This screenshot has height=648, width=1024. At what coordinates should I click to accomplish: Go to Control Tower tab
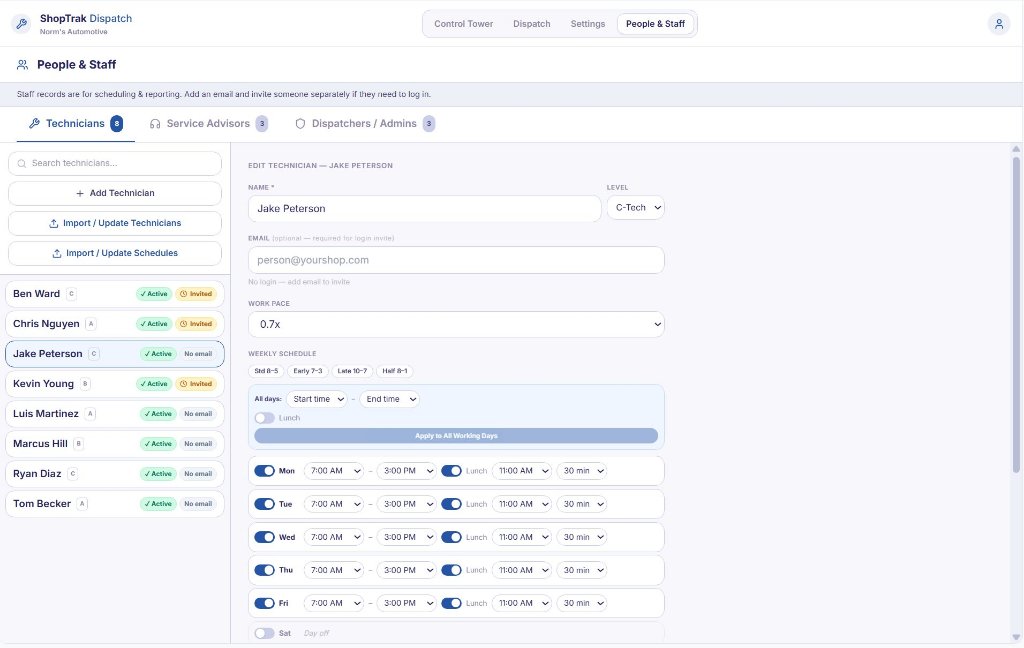(464, 24)
